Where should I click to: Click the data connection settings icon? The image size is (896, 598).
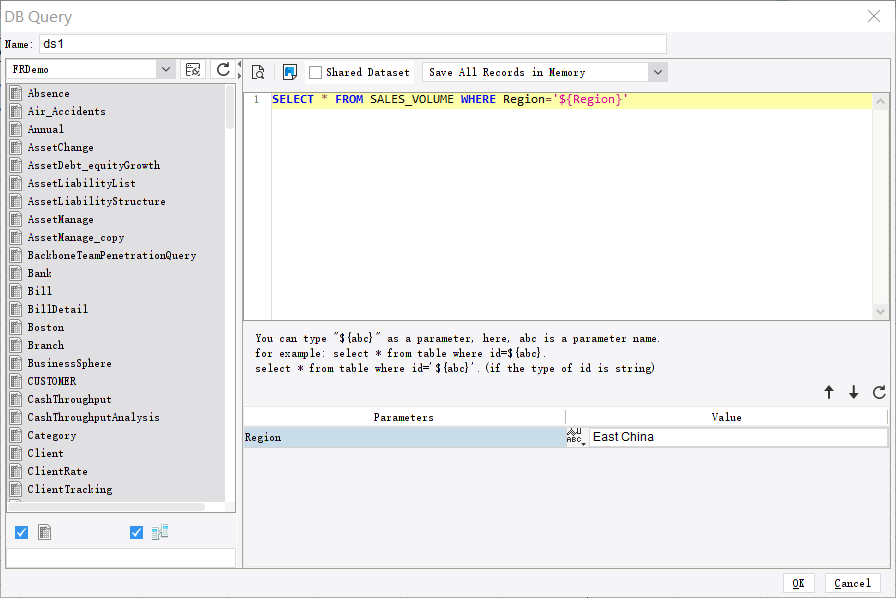coord(193,70)
